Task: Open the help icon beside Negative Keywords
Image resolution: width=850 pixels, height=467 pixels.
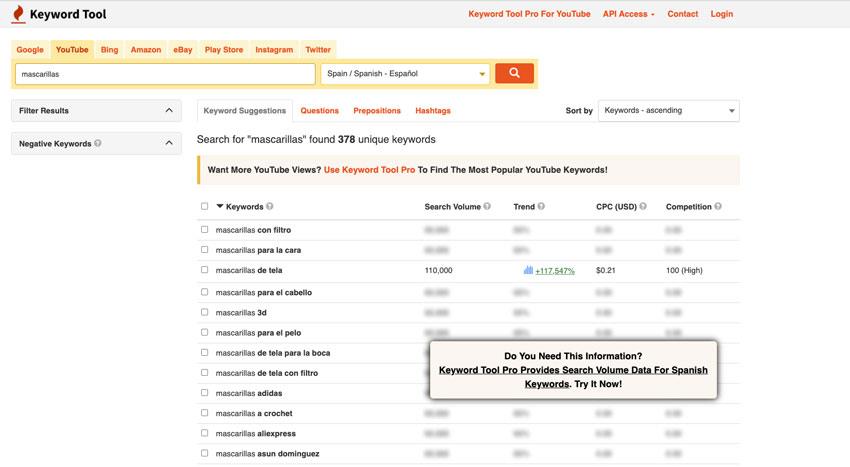Action: click(98, 143)
